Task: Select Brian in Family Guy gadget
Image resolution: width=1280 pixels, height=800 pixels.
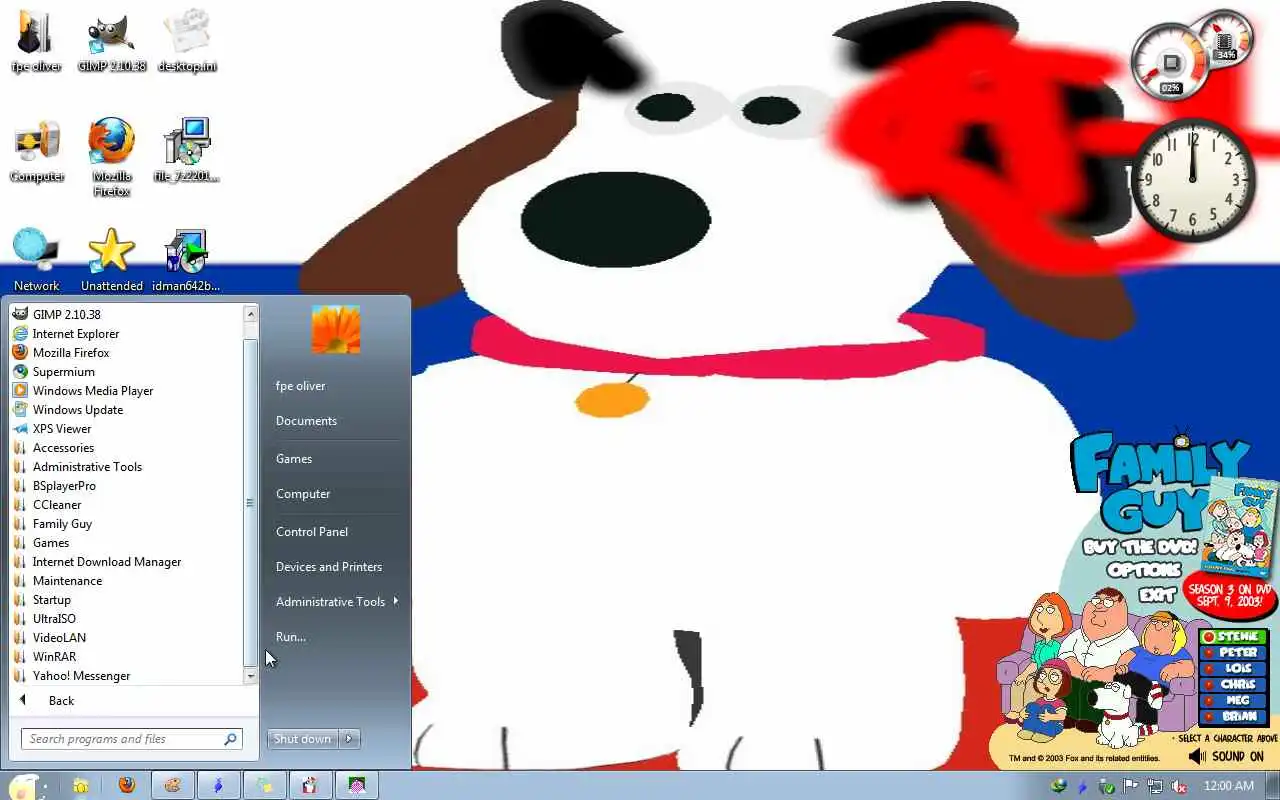Action: (1234, 716)
